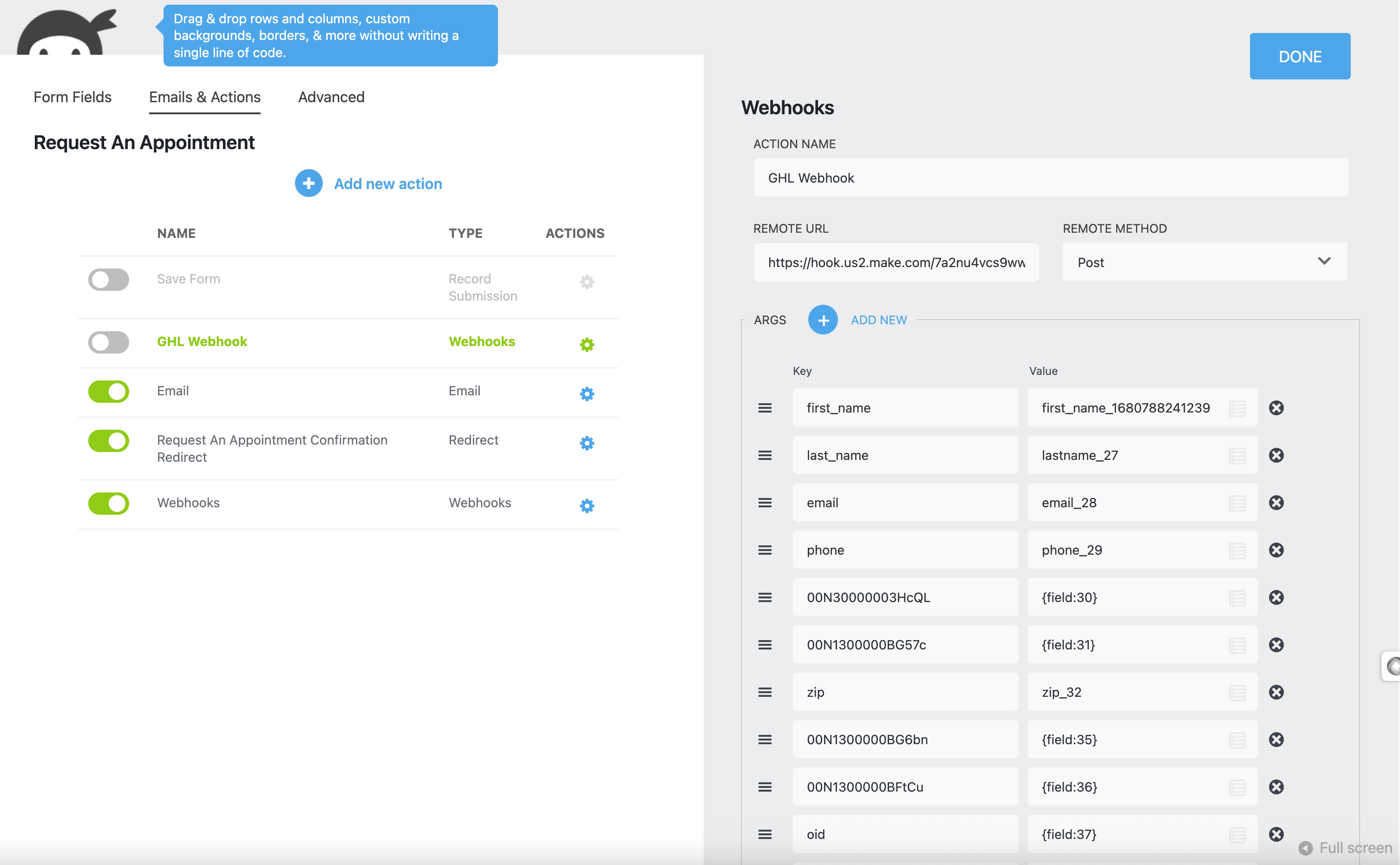
Task: Click drag handle of phone argument row
Action: click(x=765, y=550)
